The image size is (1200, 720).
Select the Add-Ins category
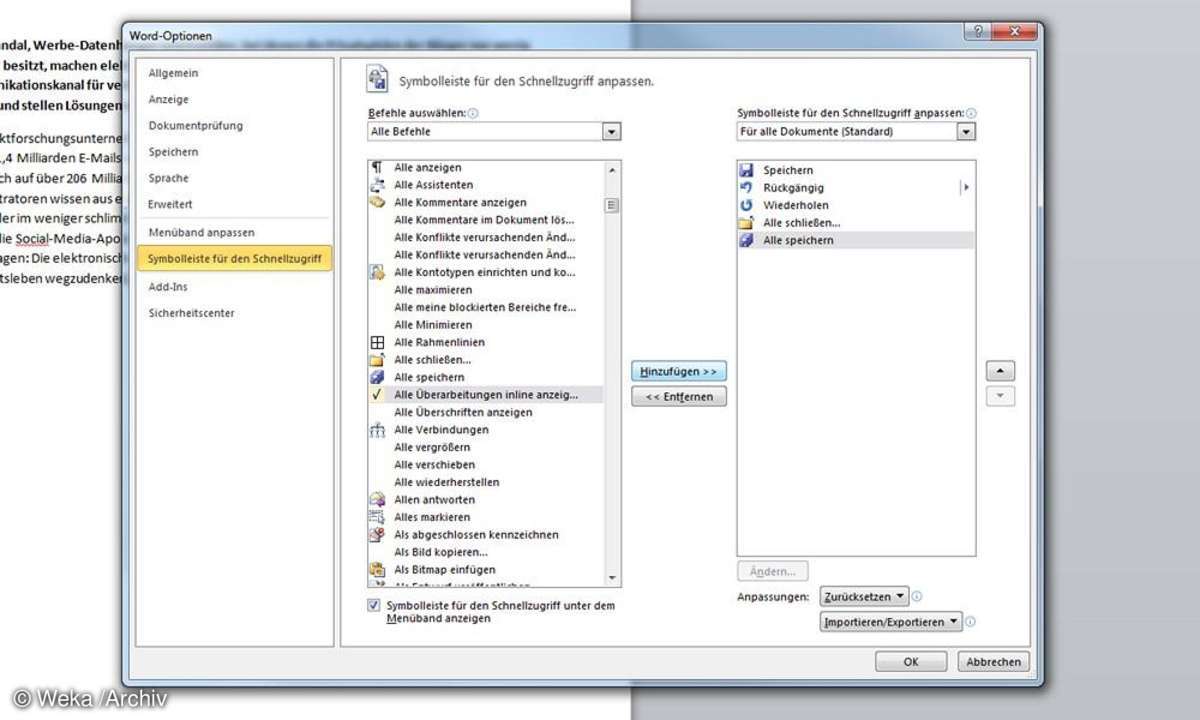(x=168, y=286)
